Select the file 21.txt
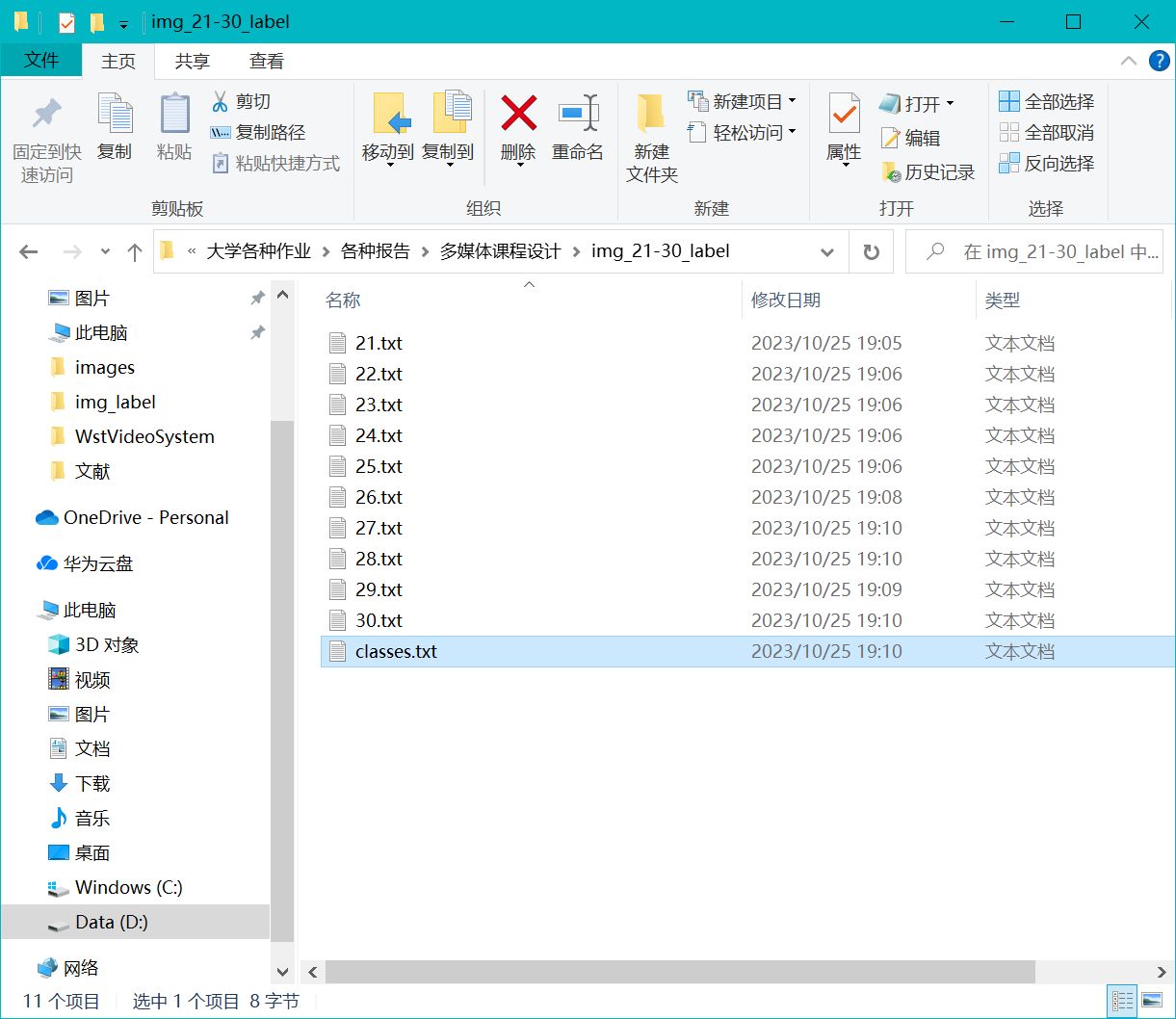 pyautogui.click(x=379, y=343)
